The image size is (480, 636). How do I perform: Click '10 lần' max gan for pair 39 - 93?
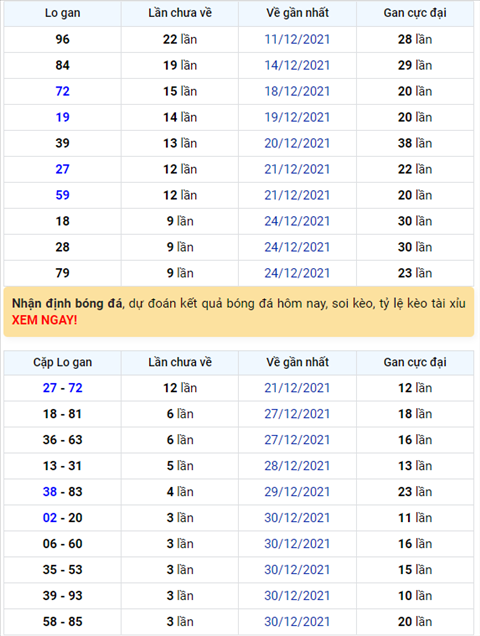[x=415, y=595]
